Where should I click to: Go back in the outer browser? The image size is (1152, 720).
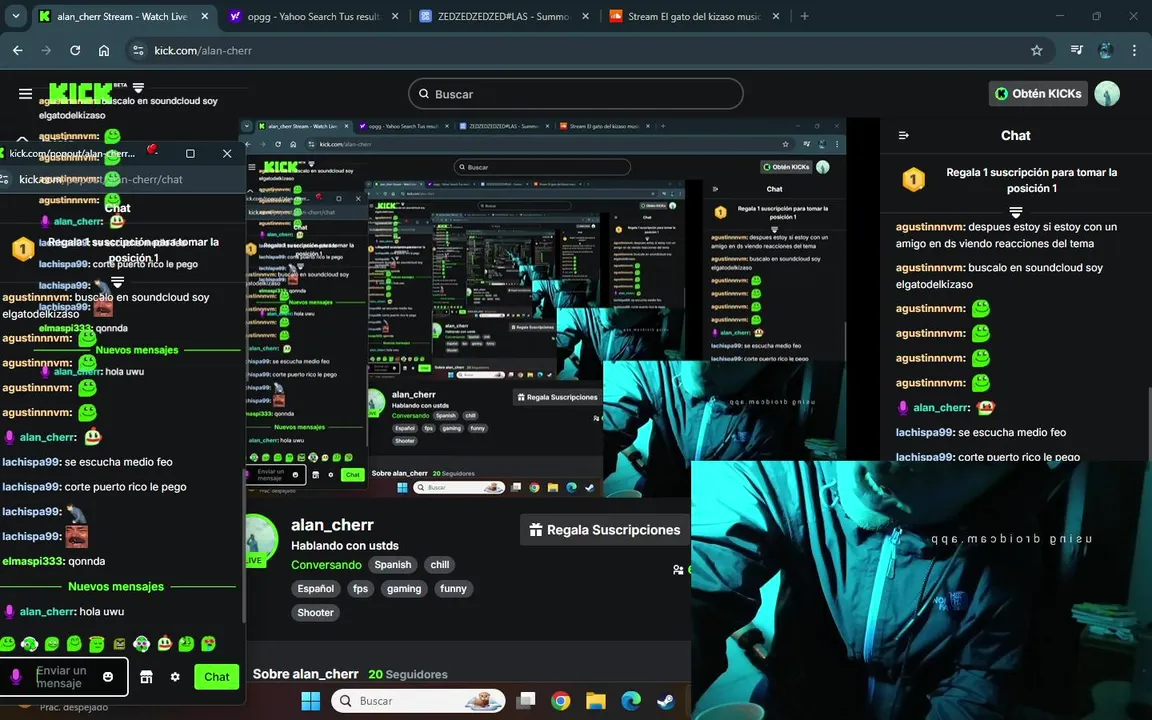(18, 51)
